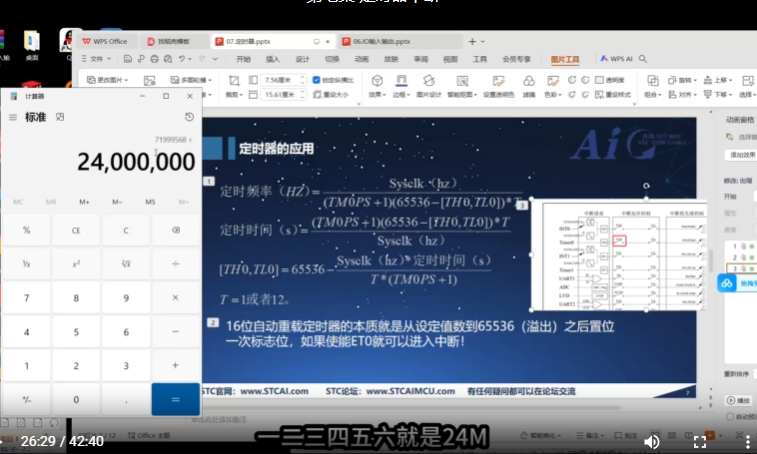Toggle lock aspect ratio checkbox

pyautogui.click(x=317, y=80)
